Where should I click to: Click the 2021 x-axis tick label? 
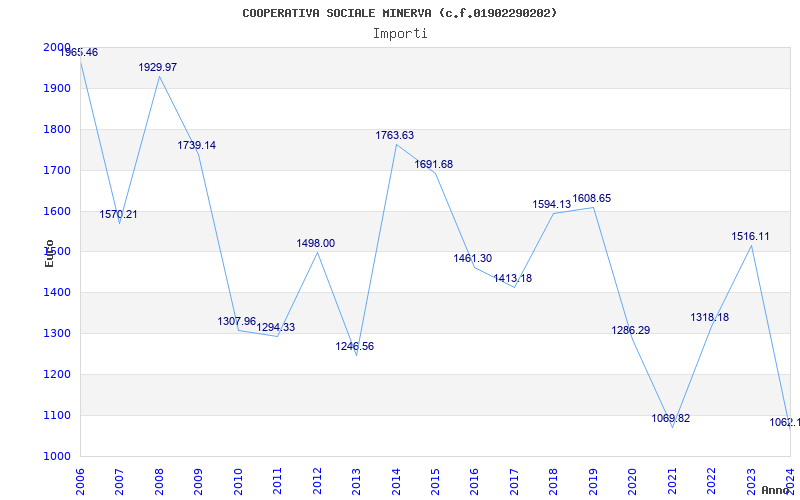[672, 481]
